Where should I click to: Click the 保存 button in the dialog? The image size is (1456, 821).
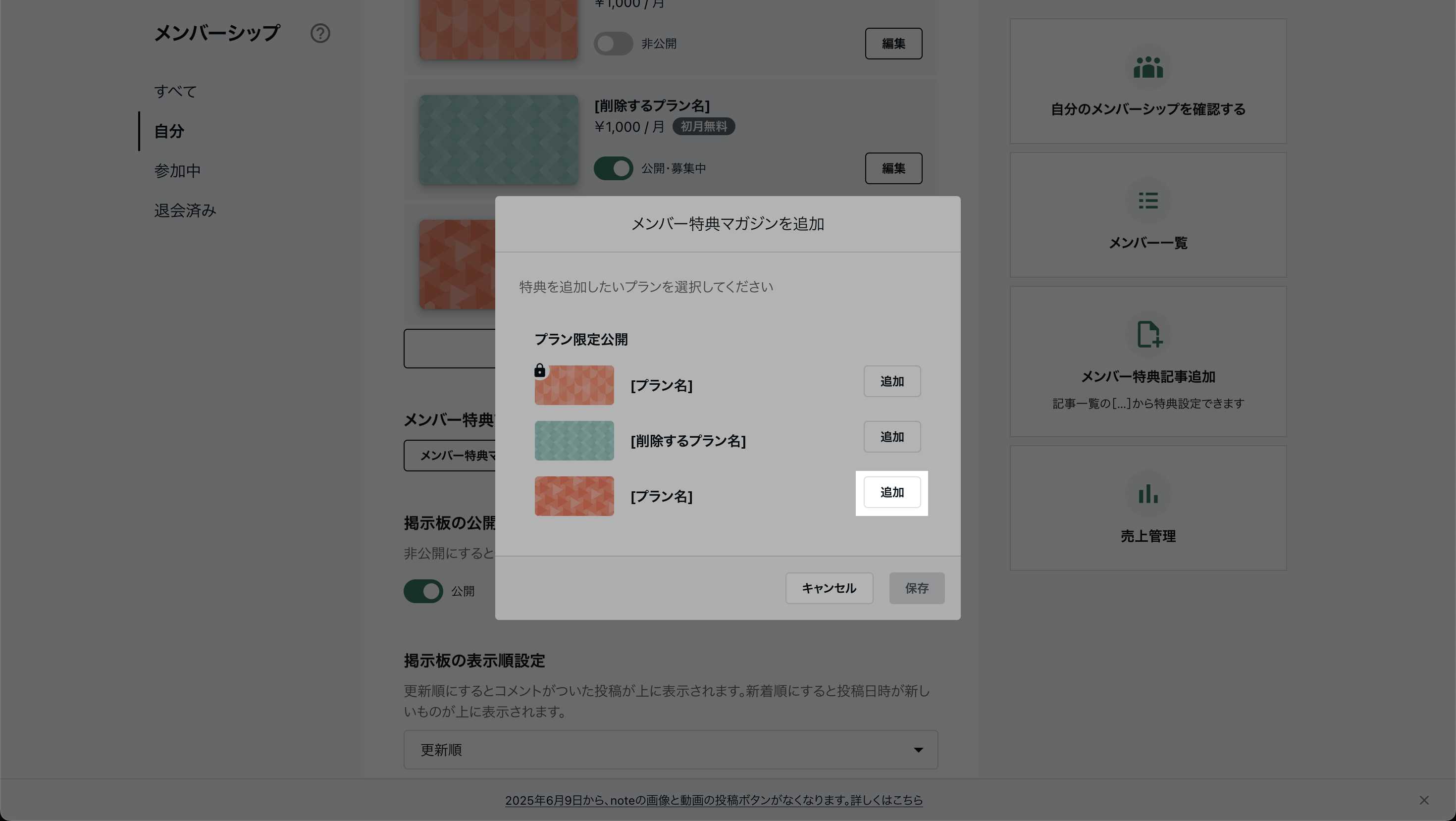pos(917,588)
